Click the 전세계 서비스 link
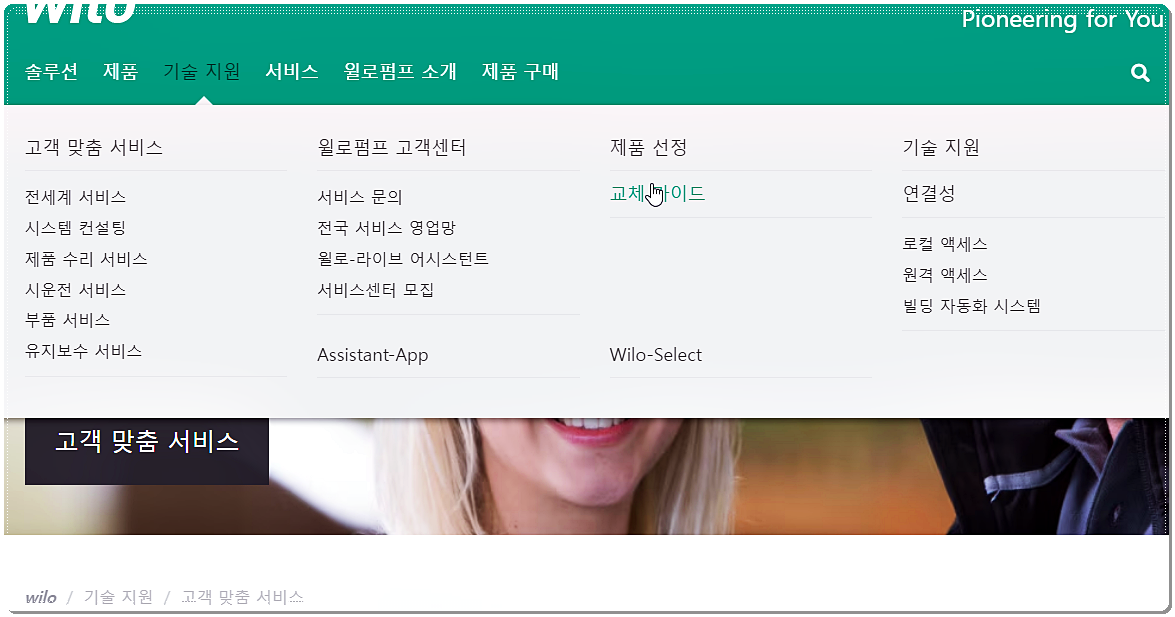This screenshot has height=617, width=1175. click(74, 196)
